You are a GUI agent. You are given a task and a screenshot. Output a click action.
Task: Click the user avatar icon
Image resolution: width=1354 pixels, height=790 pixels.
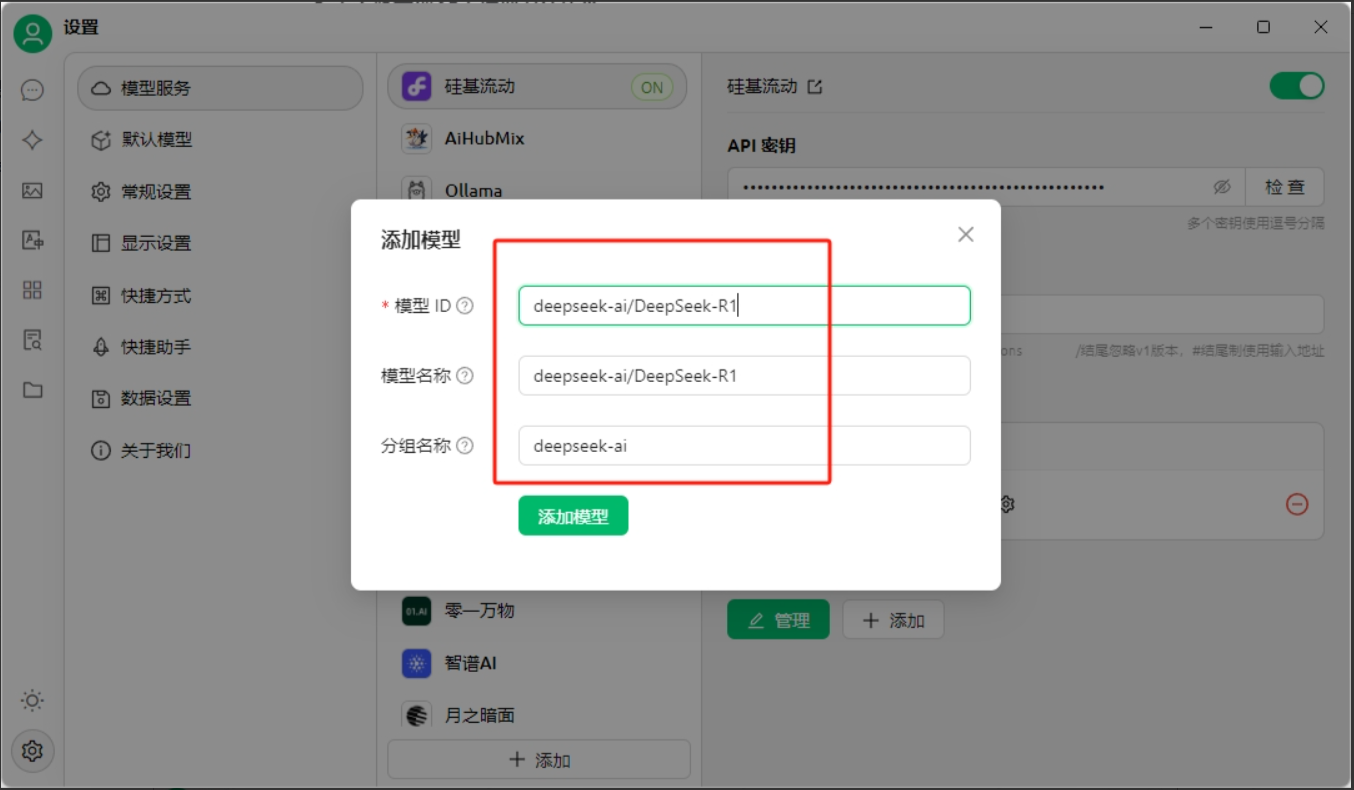33,34
